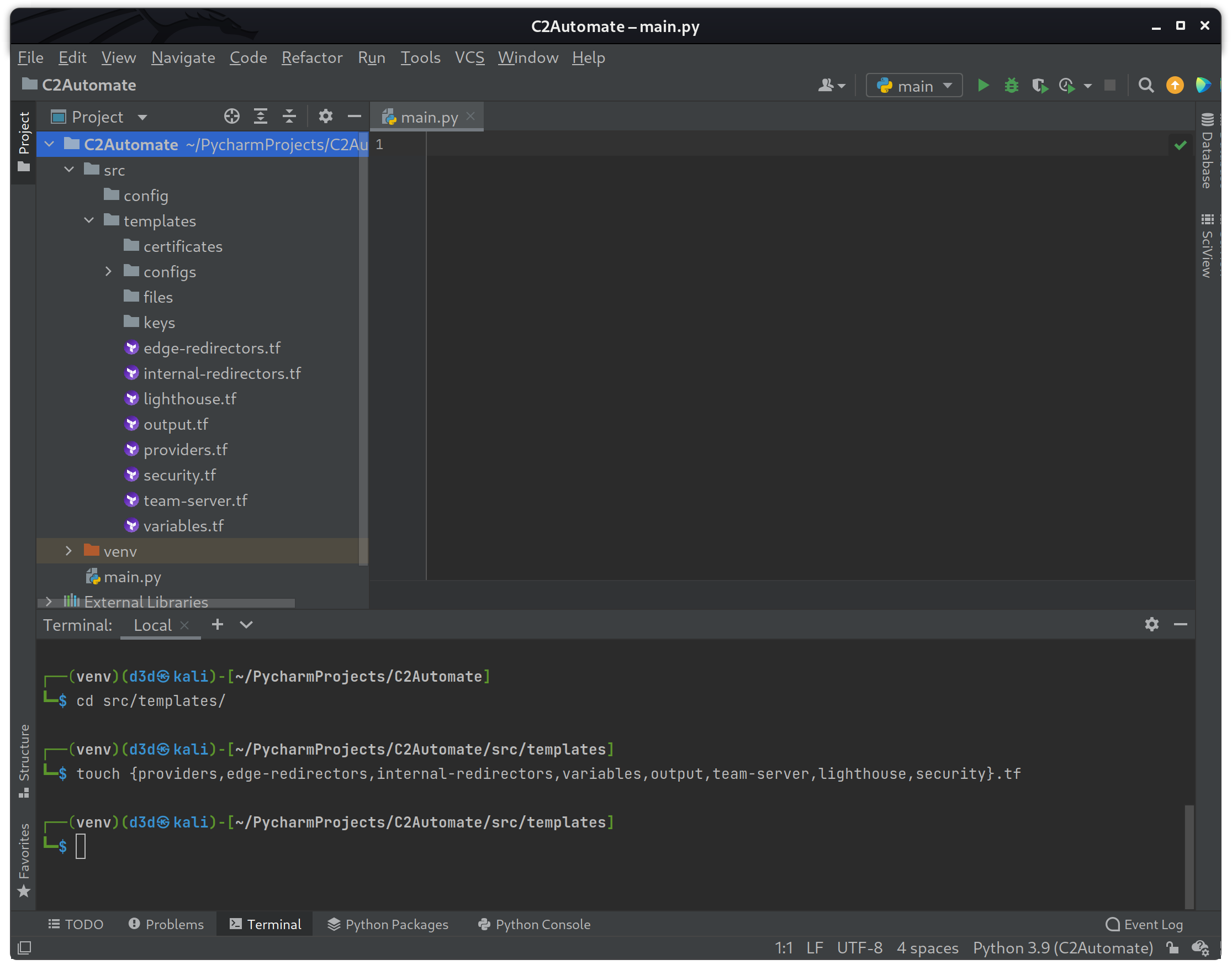Open Search Everywhere with the magnifier icon
Screen dimensions: 1232x970
pos(1146,85)
